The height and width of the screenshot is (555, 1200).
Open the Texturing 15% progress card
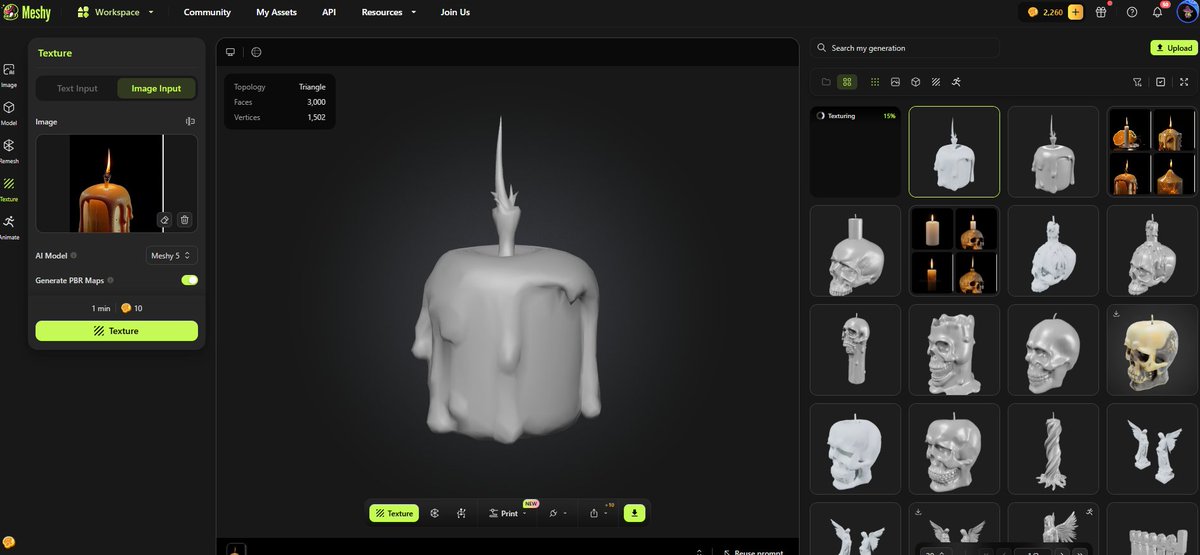pos(855,152)
